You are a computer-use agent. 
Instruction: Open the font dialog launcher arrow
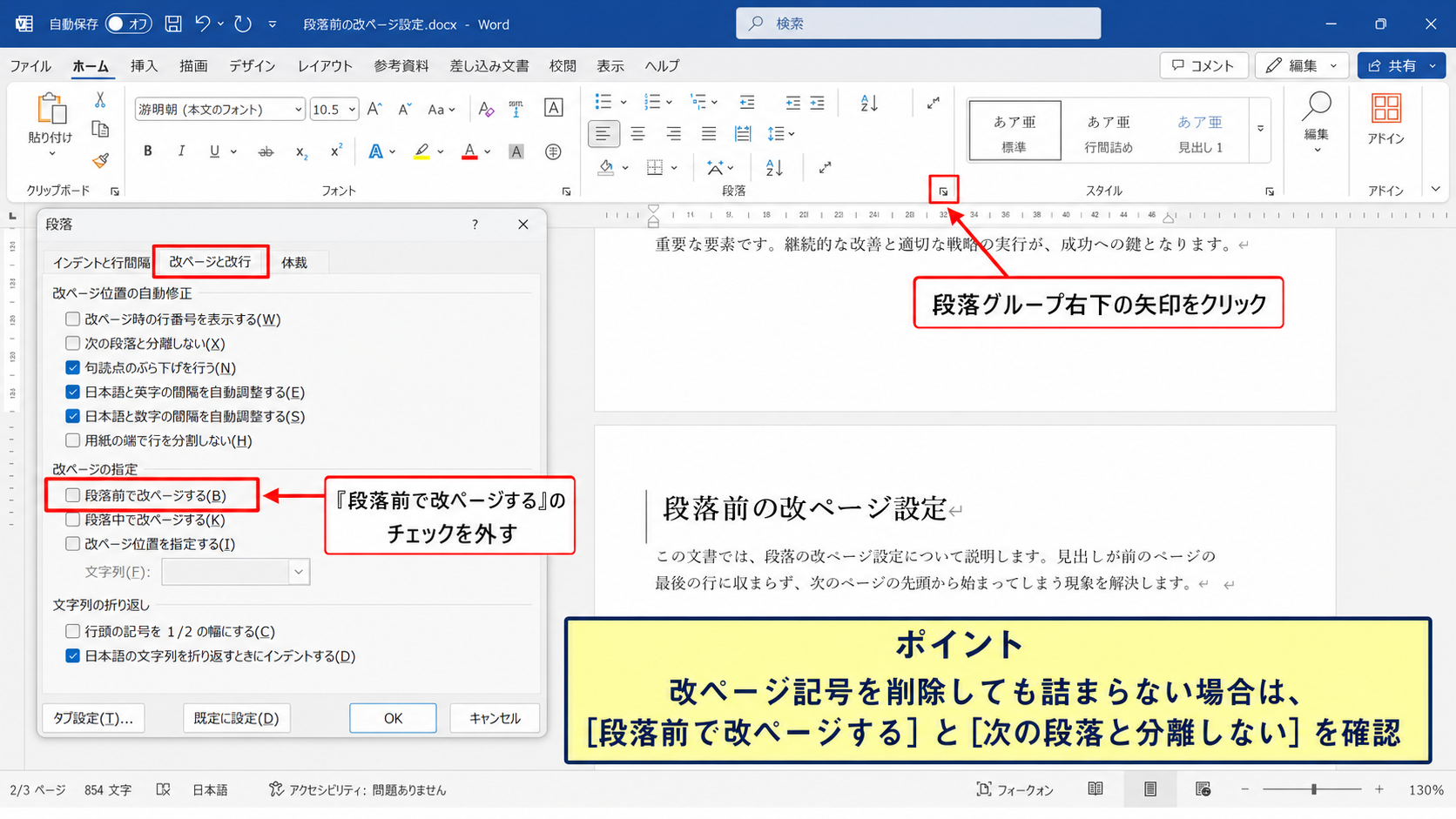pyautogui.click(x=566, y=191)
